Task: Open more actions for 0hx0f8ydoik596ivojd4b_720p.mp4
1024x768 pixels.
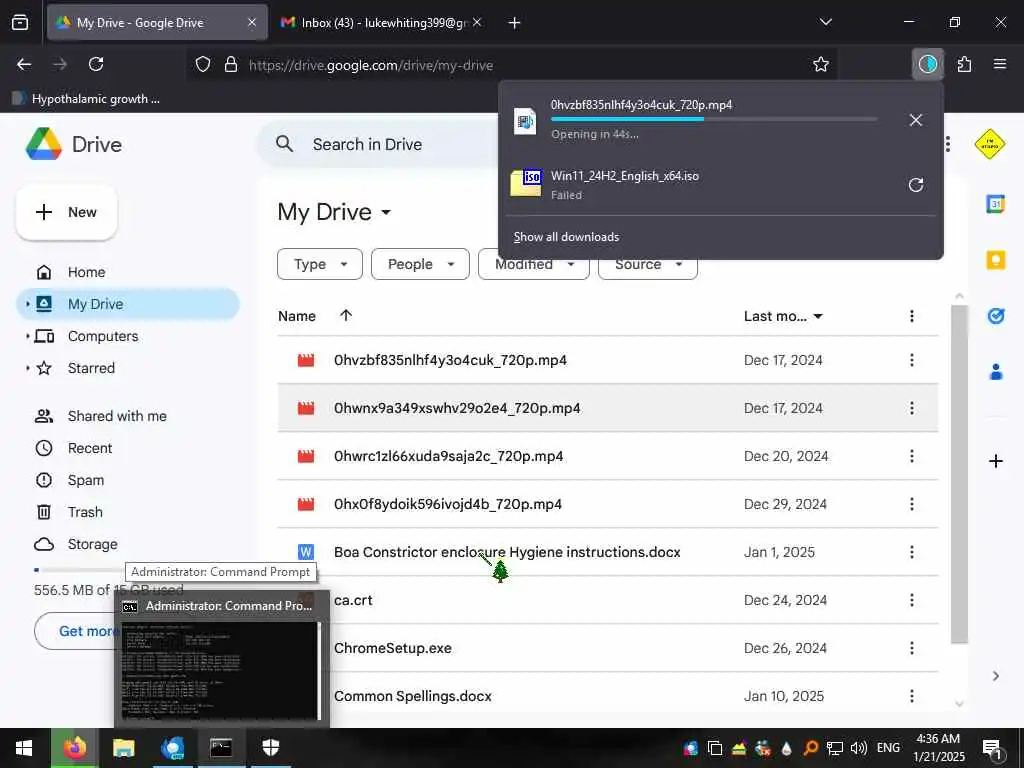Action: (912, 504)
